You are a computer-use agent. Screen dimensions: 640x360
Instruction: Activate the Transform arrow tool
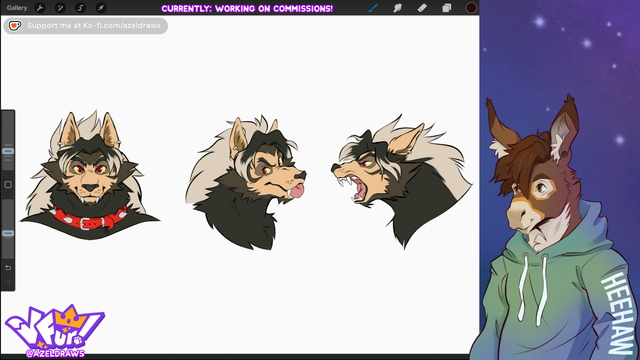(100, 8)
